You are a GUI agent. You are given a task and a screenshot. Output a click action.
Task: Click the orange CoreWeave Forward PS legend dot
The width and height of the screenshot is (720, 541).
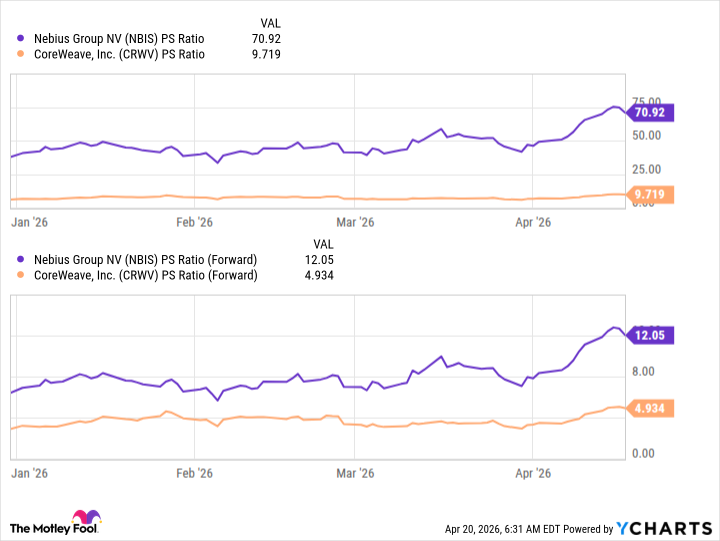coord(20,276)
